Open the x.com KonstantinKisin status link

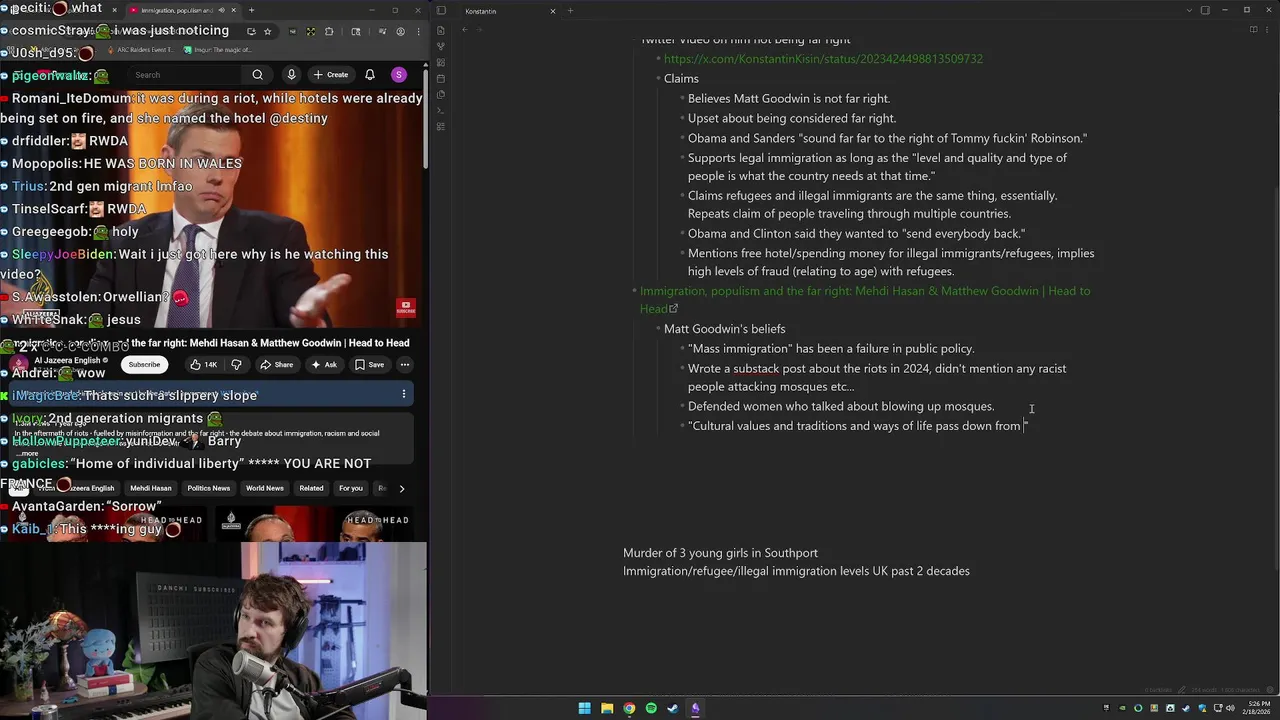(823, 59)
